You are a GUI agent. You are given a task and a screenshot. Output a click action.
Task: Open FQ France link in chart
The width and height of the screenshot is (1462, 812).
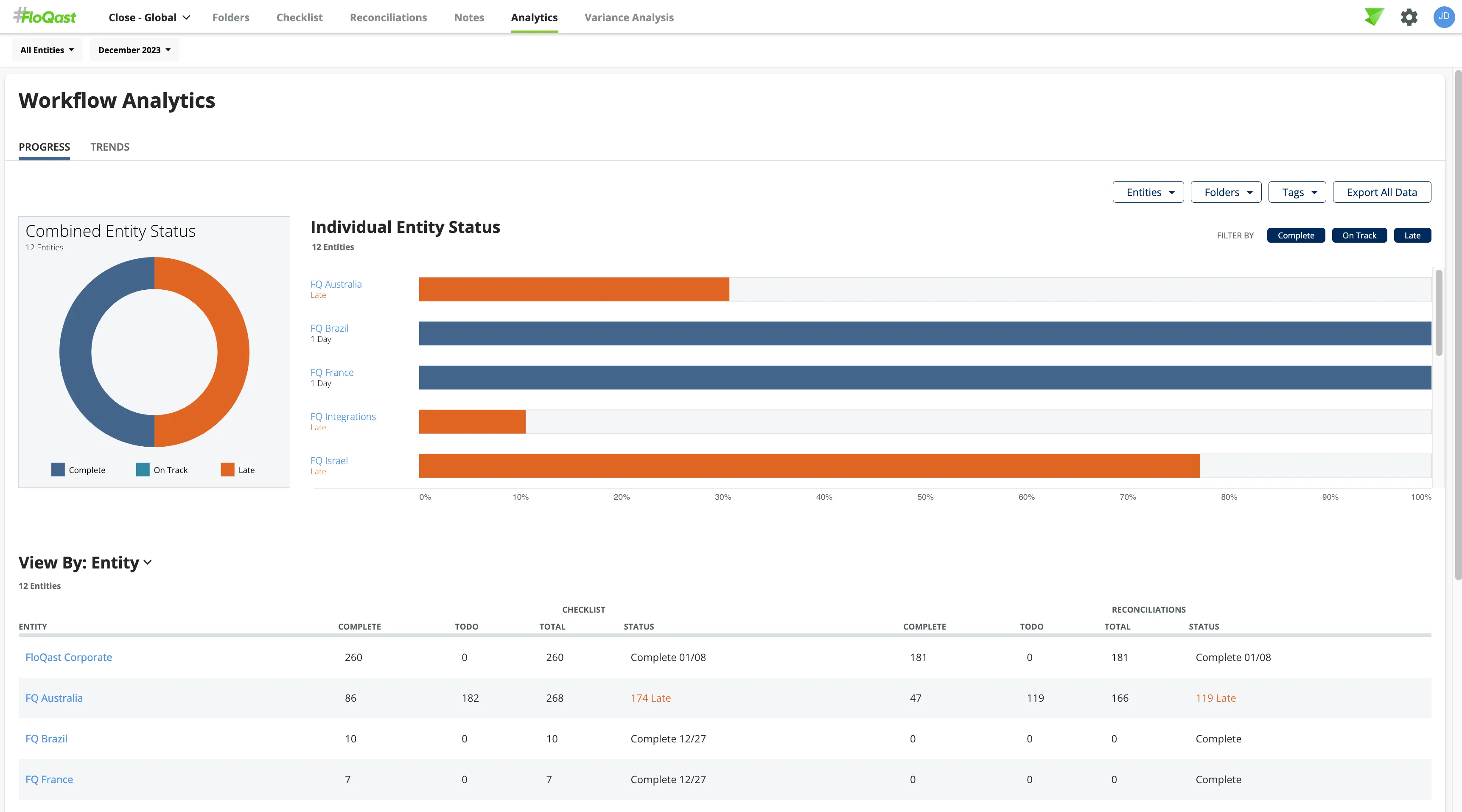[332, 372]
